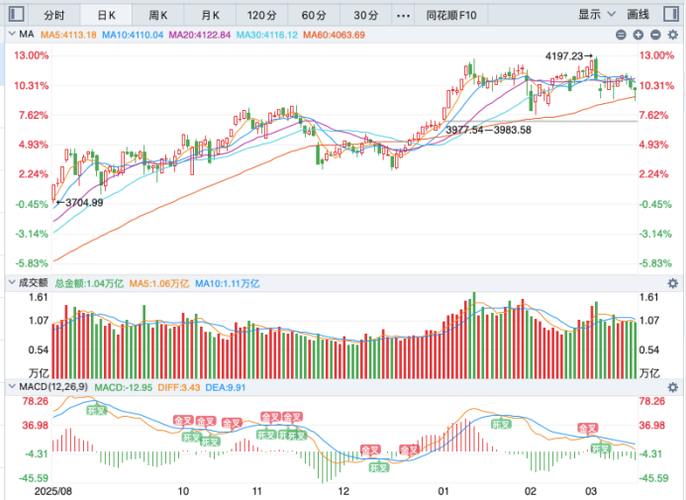Switch to the 周K weekly tab
The height and width of the screenshot is (500, 686).
point(158,15)
